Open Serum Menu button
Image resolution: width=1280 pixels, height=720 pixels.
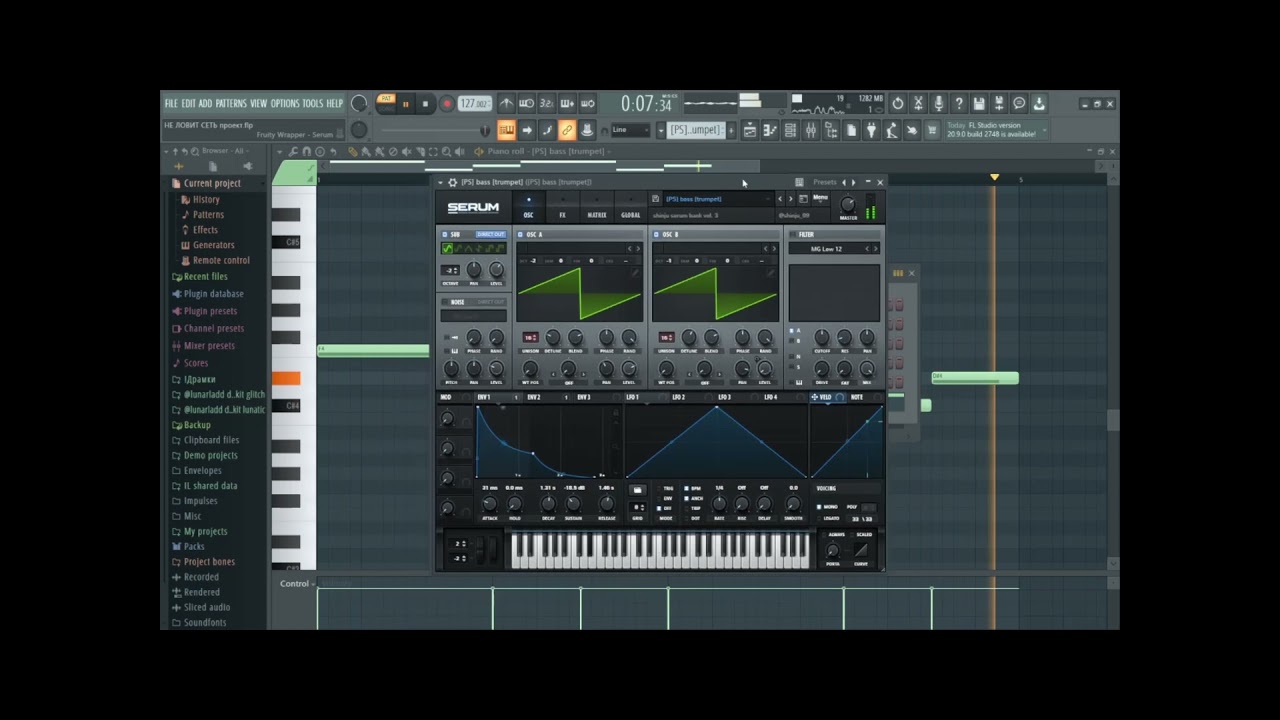click(820, 198)
